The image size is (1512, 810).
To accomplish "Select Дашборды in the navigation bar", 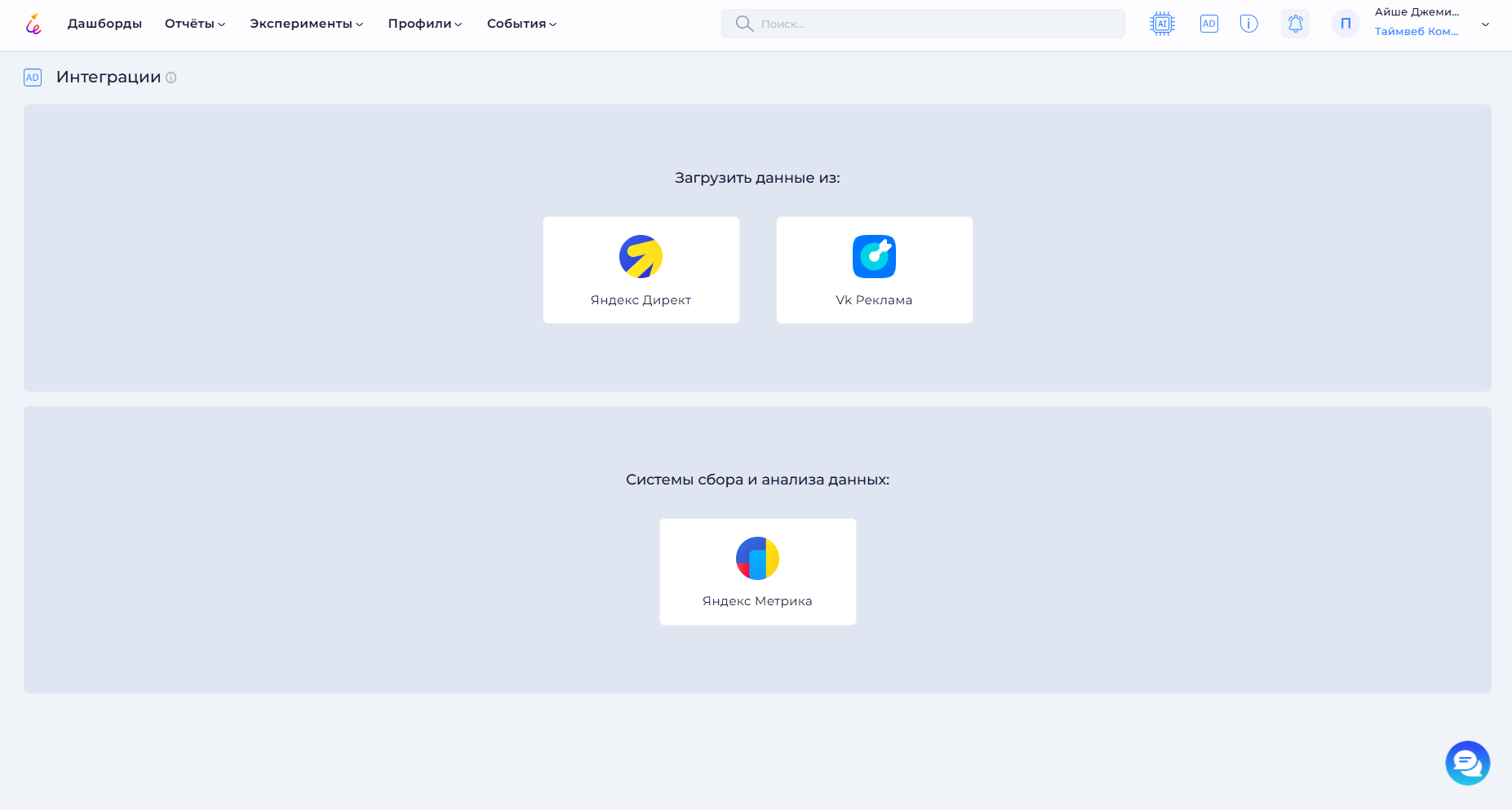I will tap(104, 24).
